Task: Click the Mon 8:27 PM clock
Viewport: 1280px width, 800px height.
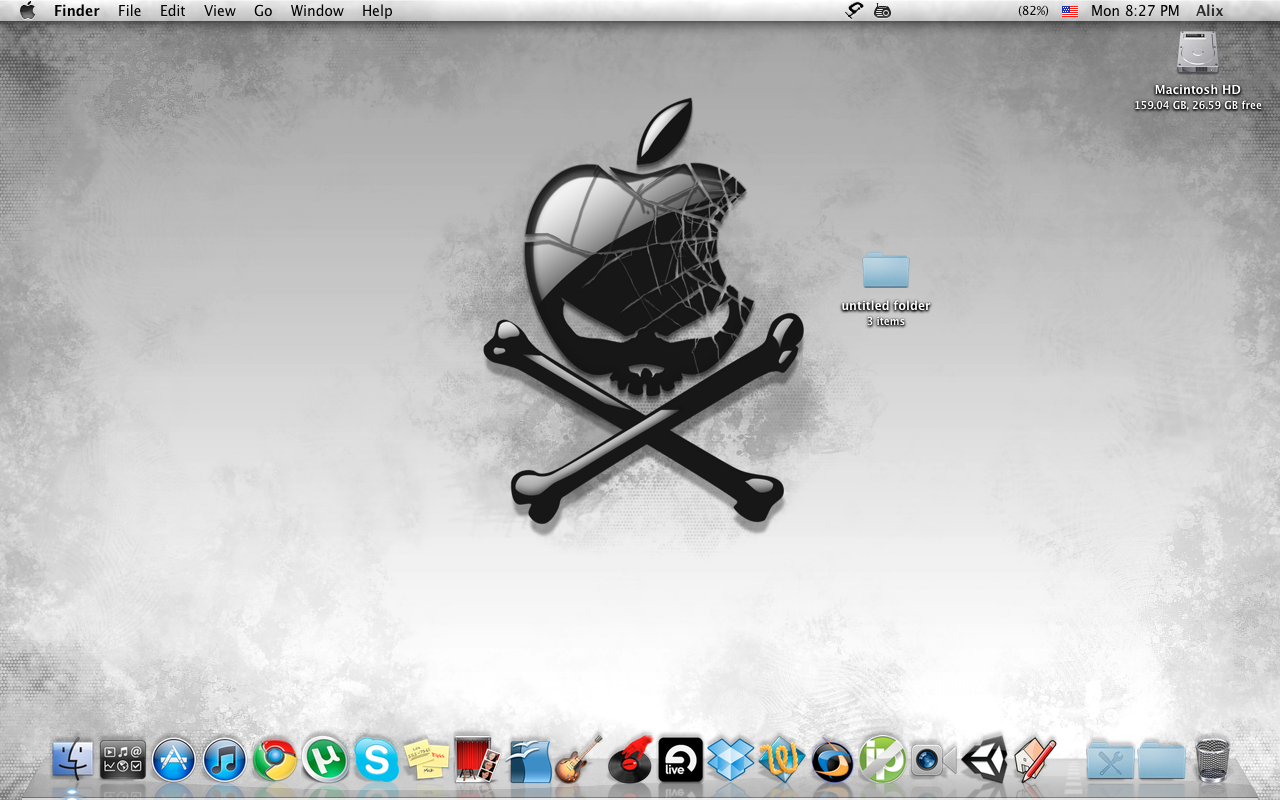Action: pos(1135,11)
